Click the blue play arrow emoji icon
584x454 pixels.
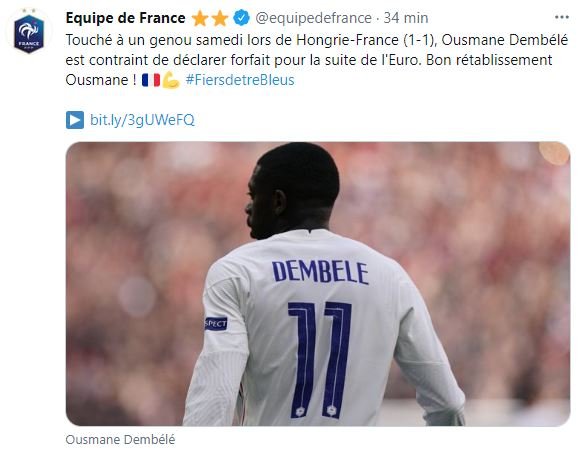(x=75, y=120)
